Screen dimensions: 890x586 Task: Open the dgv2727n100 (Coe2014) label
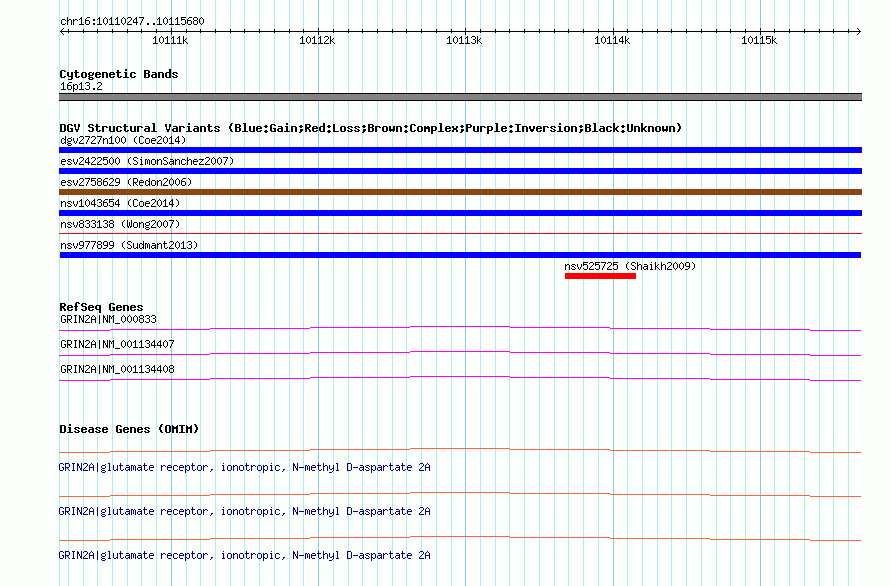tap(123, 140)
